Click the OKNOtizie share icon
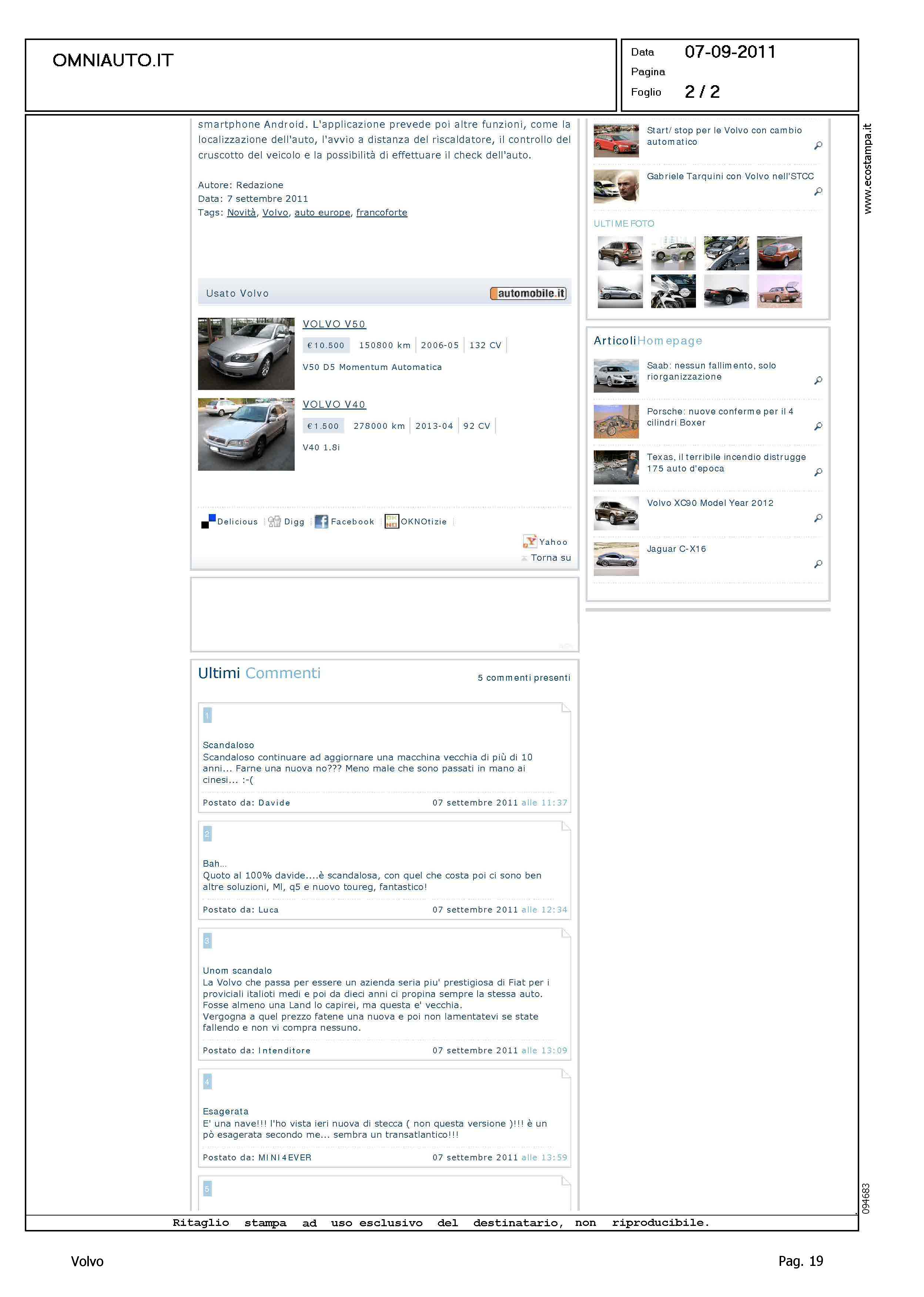Image resolution: width=924 pixels, height=1297 pixels. coord(391,521)
